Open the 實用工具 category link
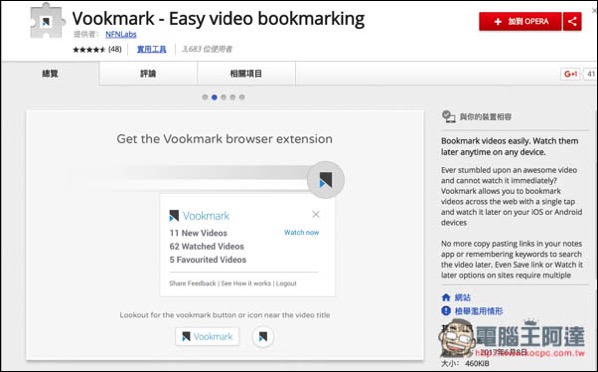The height and width of the screenshot is (372, 598). coord(151,49)
